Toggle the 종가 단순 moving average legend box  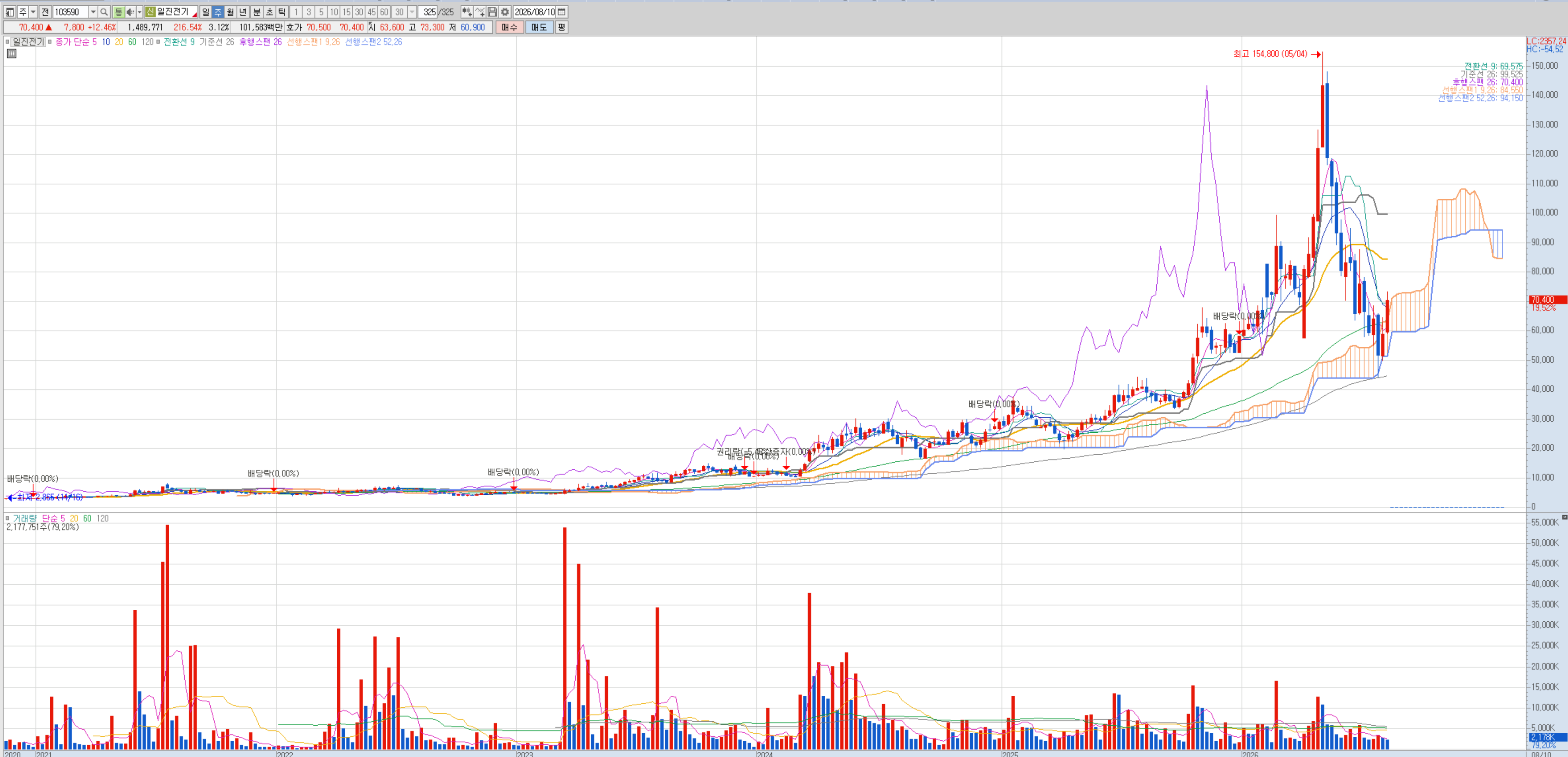coord(51,42)
